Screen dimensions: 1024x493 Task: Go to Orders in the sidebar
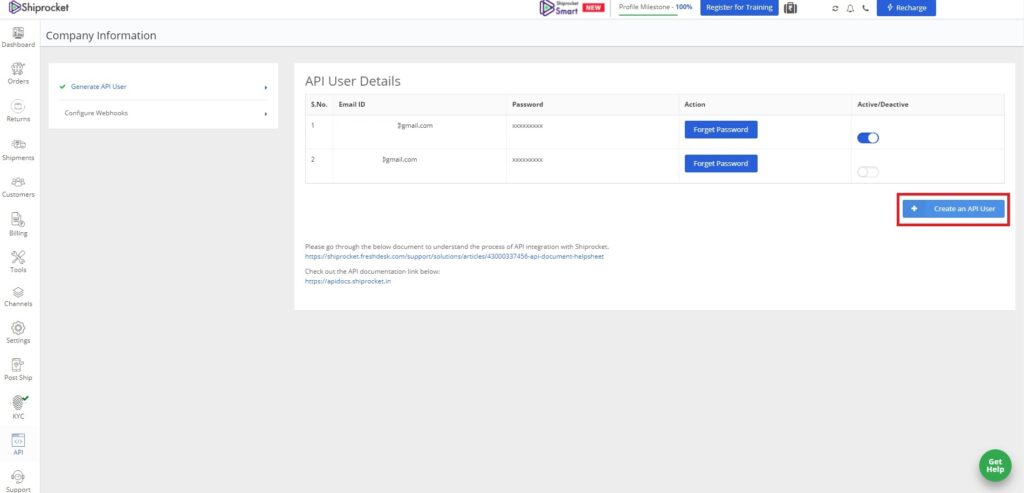click(x=18, y=69)
